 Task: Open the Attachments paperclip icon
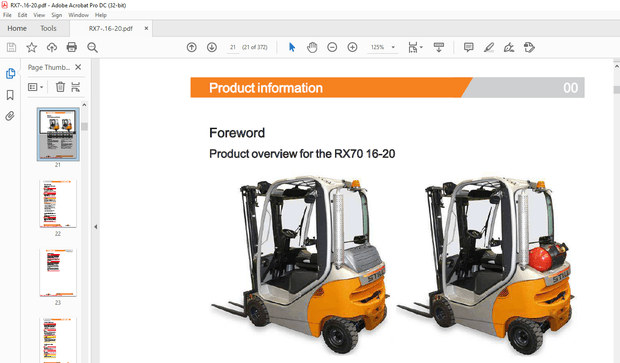click(10, 116)
